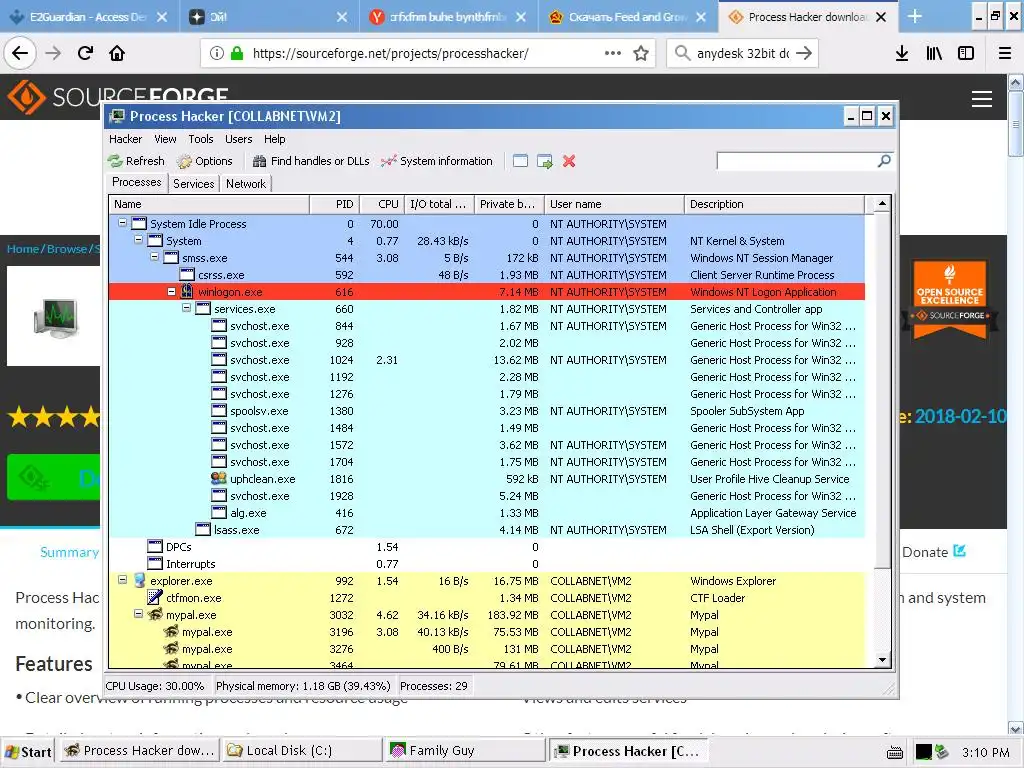Screen dimensions: 1024x768
Task: Toggle the Firefox sidebar icon
Action: pyautogui.click(x=966, y=53)
